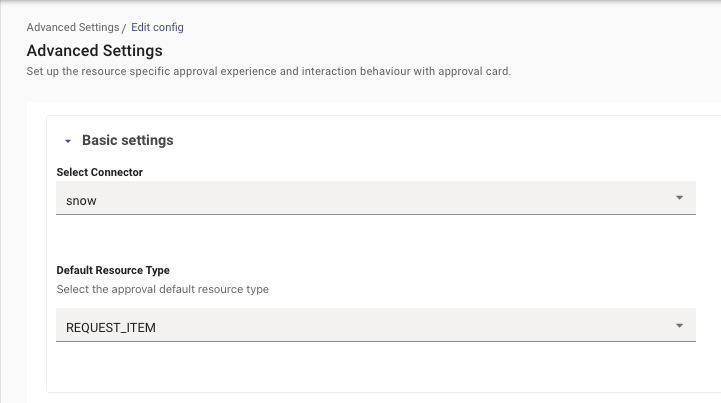The height and width of the screenshot is (403, 721).
Task: Open the Select Connector dropdown arrow
Action: coord(679,198)
